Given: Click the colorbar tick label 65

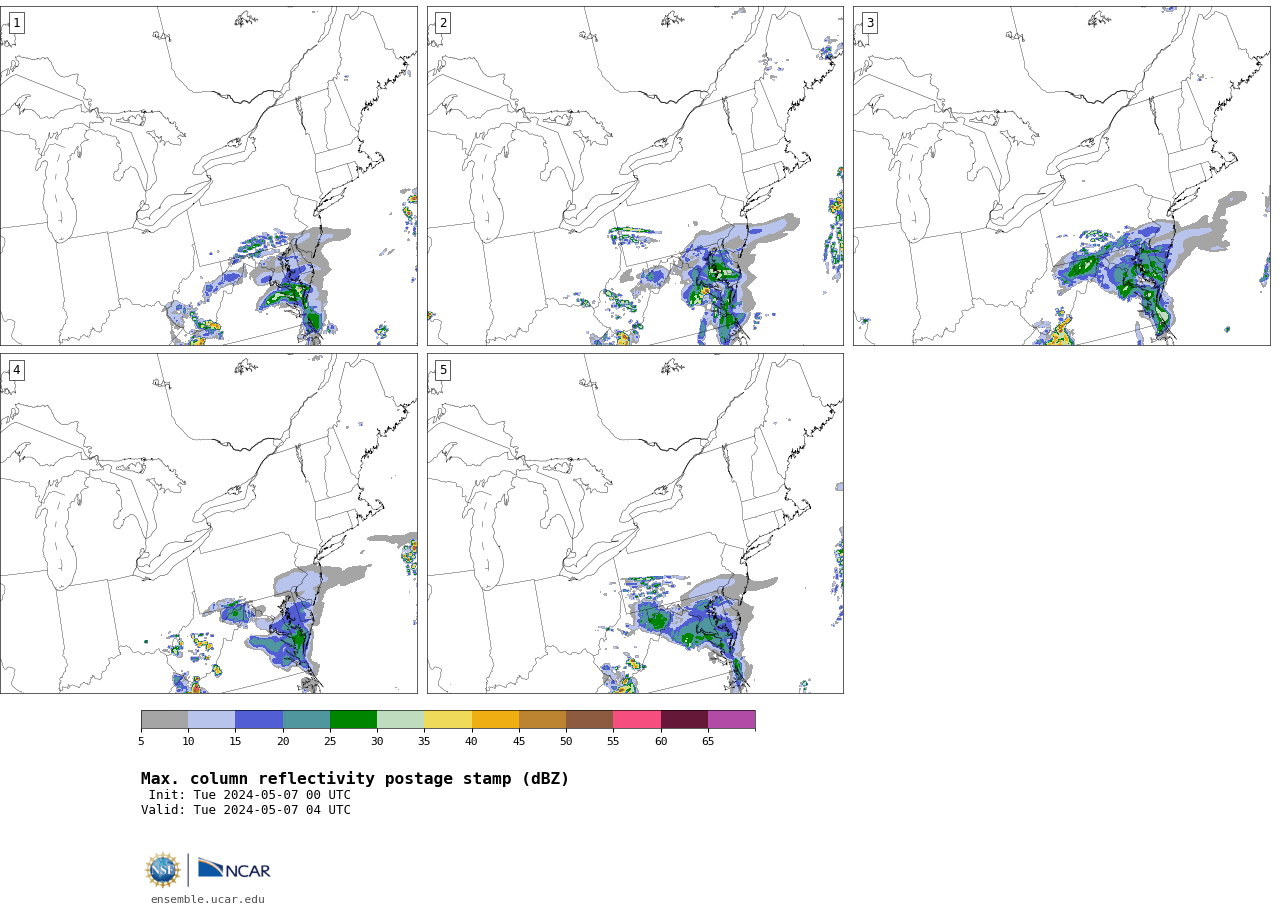Looking at the screenshot, I should coord(708,741).
